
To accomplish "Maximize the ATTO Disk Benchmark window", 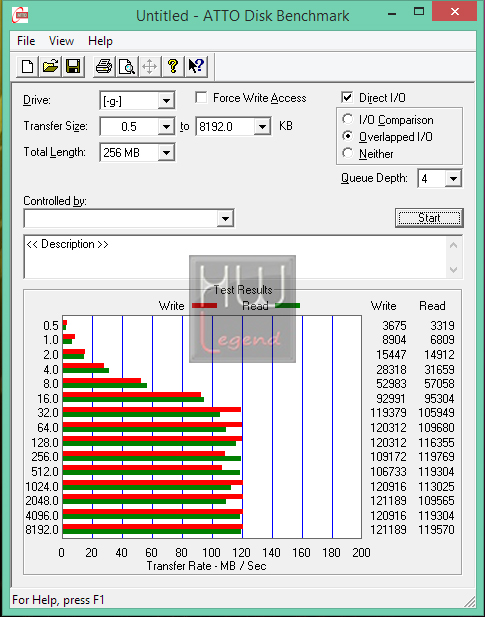I will (419, 12).
